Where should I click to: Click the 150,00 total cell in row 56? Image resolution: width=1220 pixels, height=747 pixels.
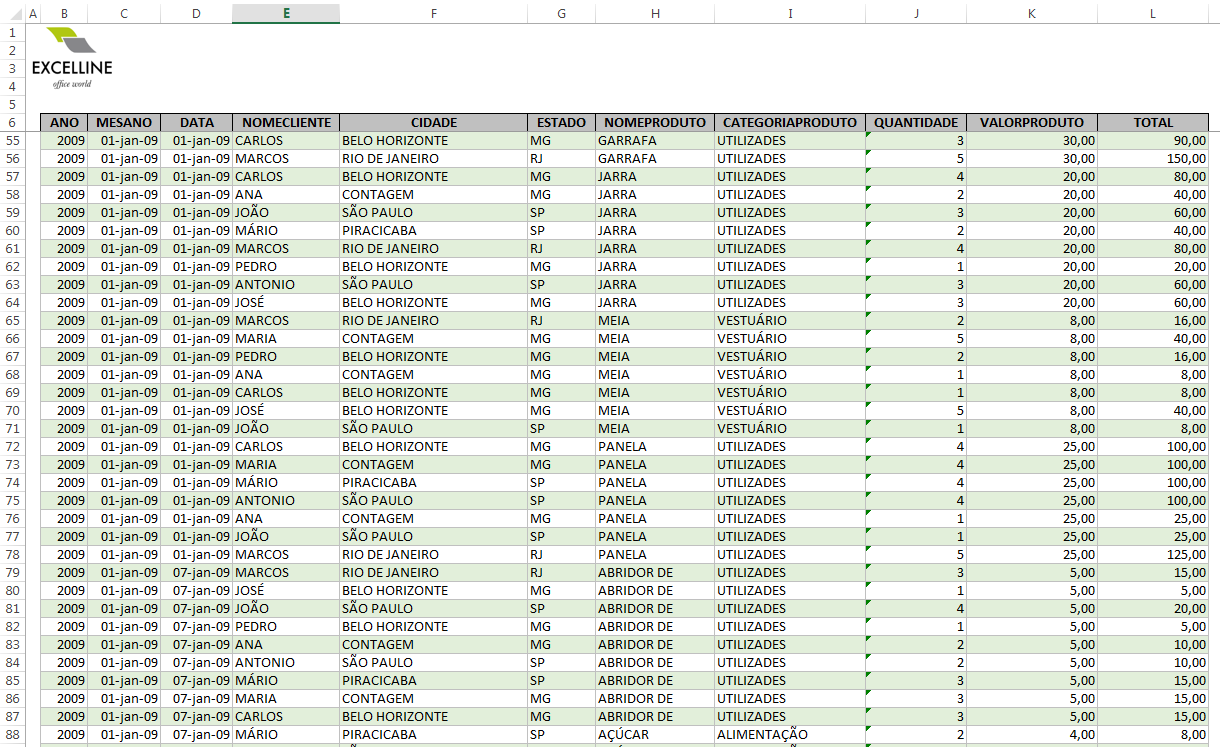[x=1155, y=158]
